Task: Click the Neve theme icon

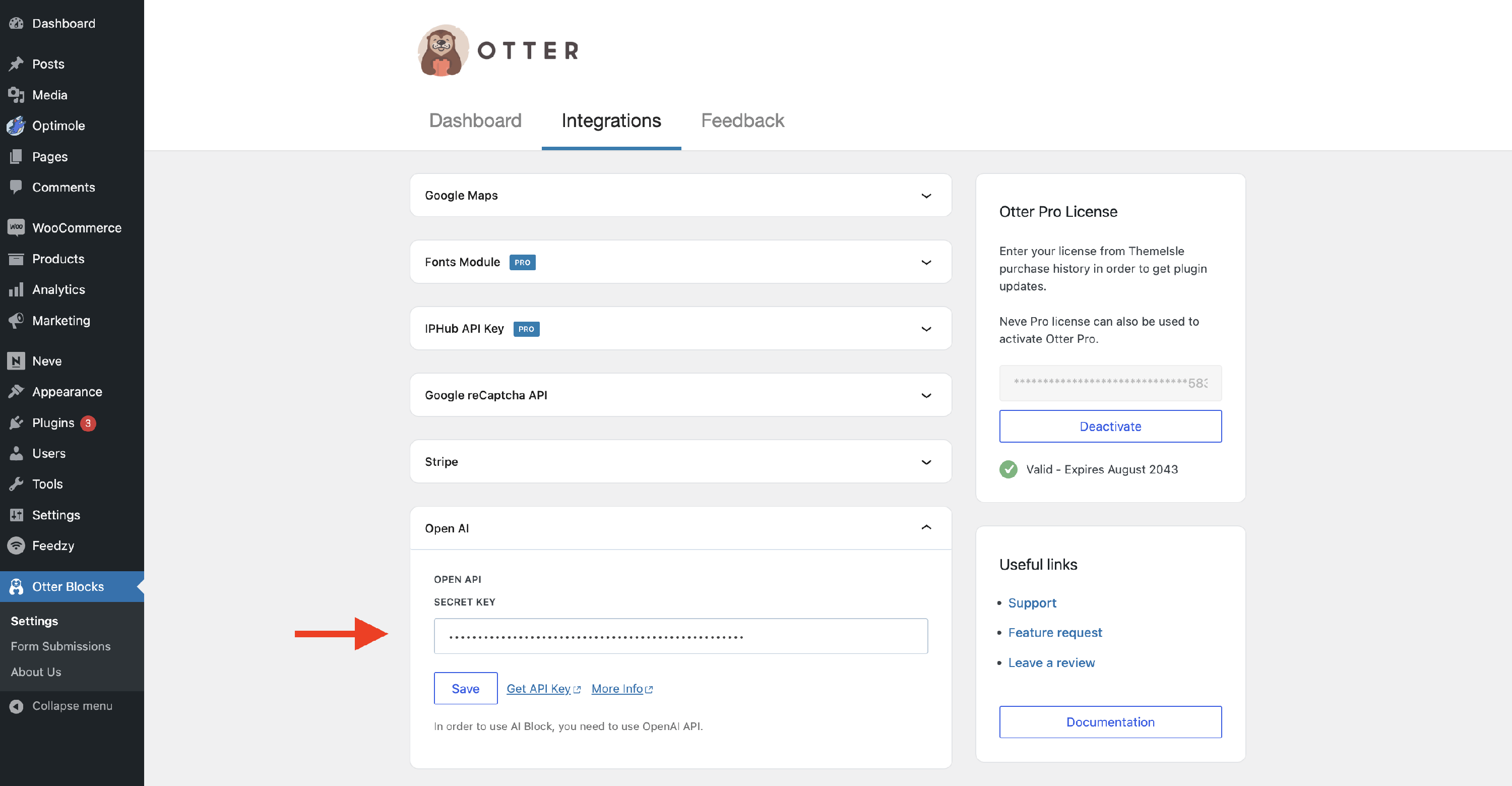Action: (16, 361)
